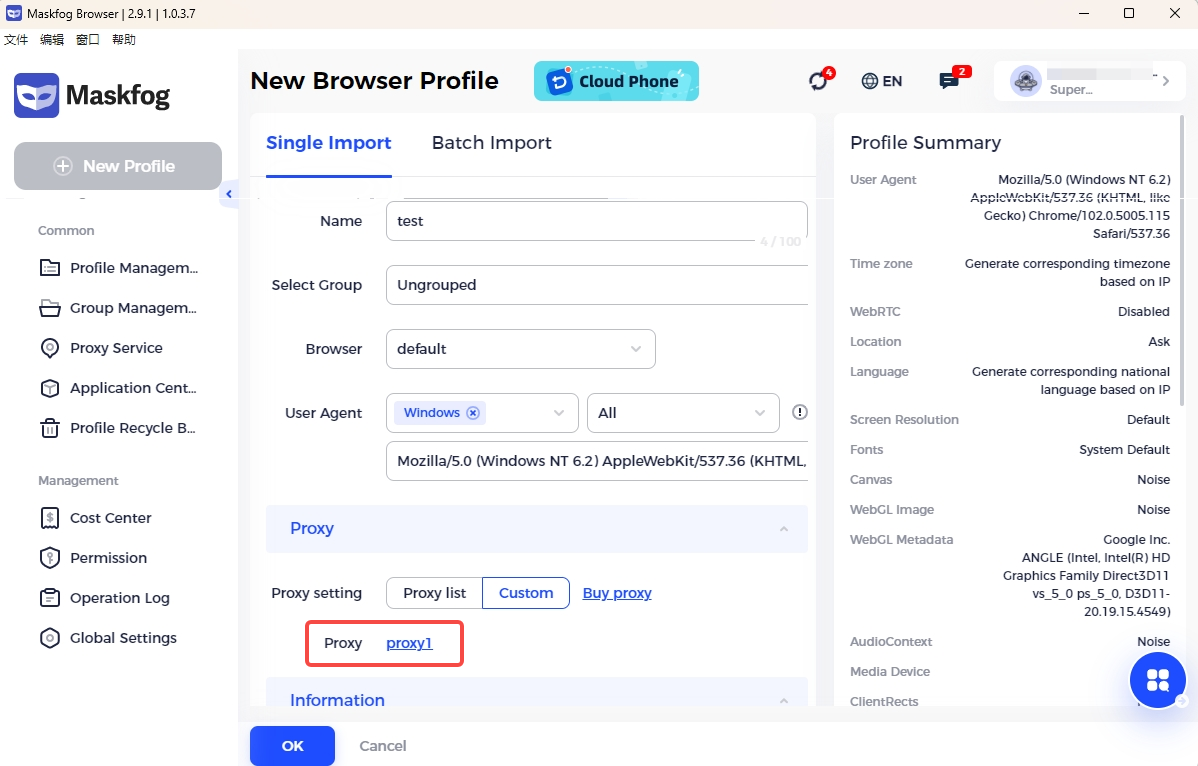Click the Maskfog logo icon
This screenshot has width=1198, height=766.
pyautogui.click(x=36, y=95)
